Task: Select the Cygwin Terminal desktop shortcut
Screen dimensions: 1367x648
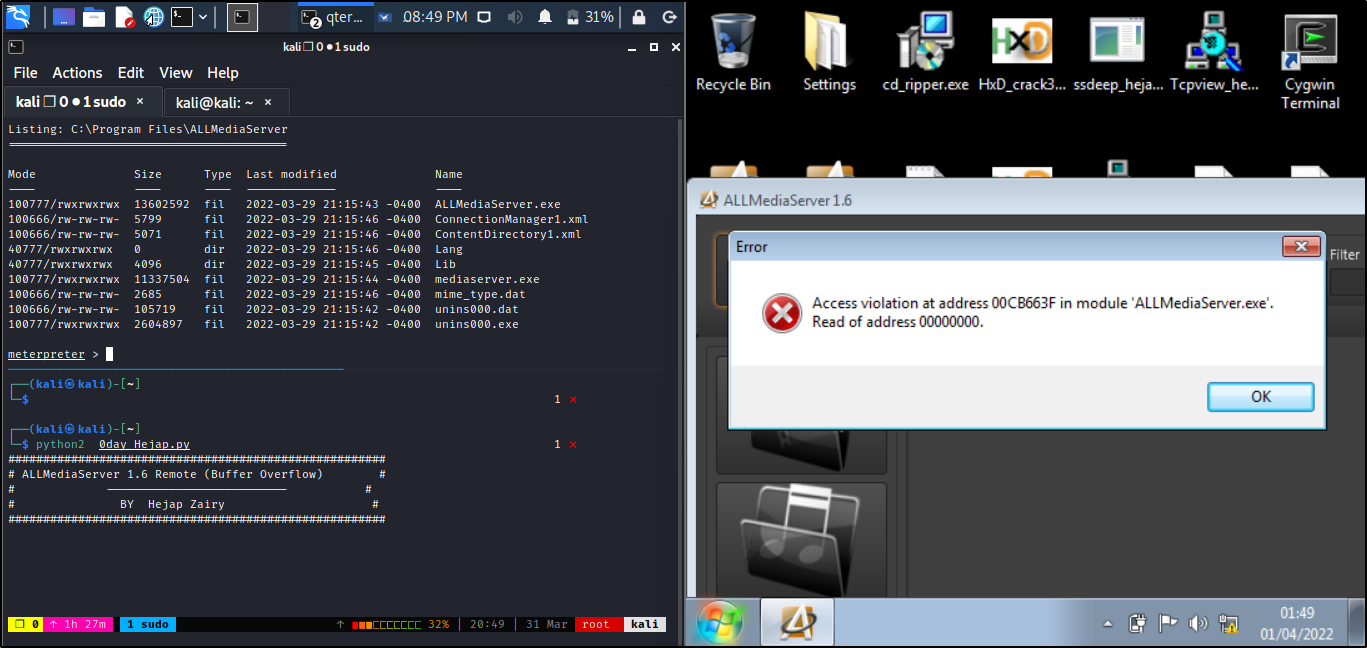Action: click(x=1311, y=60)
